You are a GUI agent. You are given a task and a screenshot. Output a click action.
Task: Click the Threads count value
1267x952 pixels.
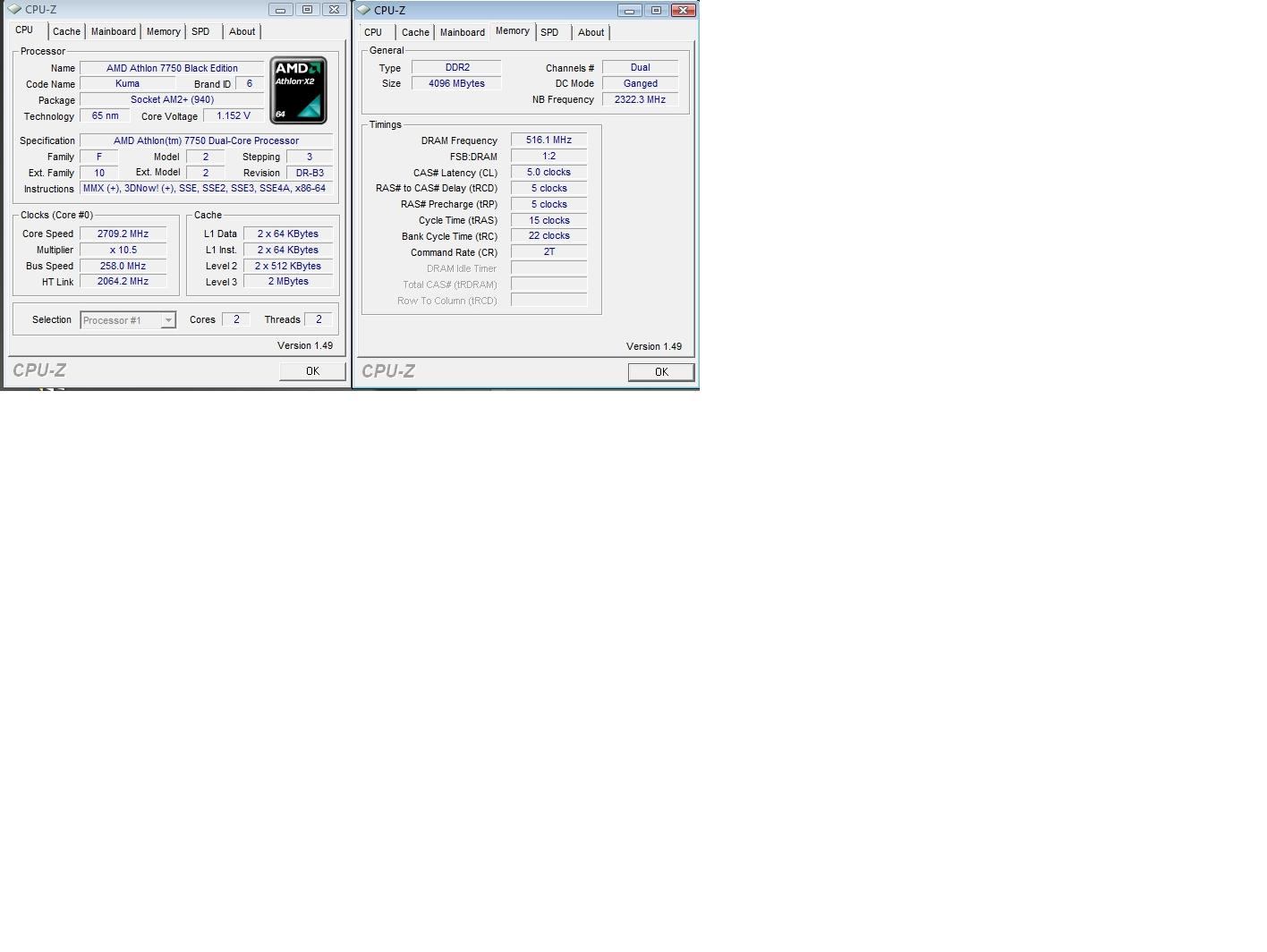[x=319, y=319]
